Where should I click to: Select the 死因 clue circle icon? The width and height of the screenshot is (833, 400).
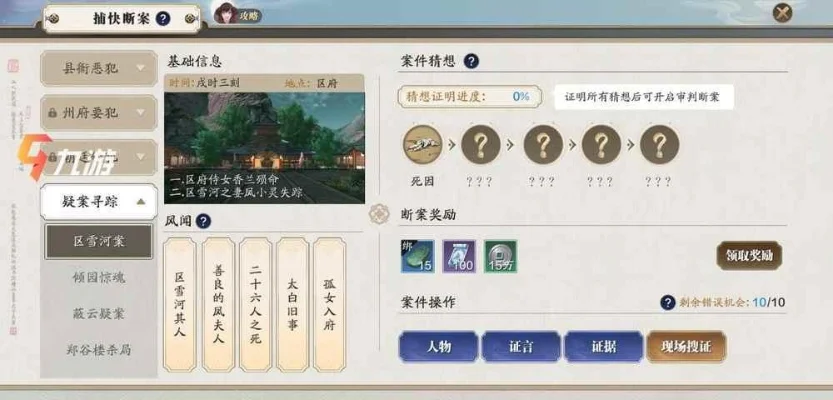click(x=422, y=144)
